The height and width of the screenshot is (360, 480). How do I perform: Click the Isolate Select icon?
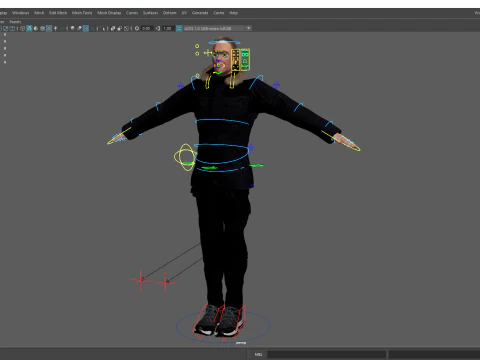(103, 28)
